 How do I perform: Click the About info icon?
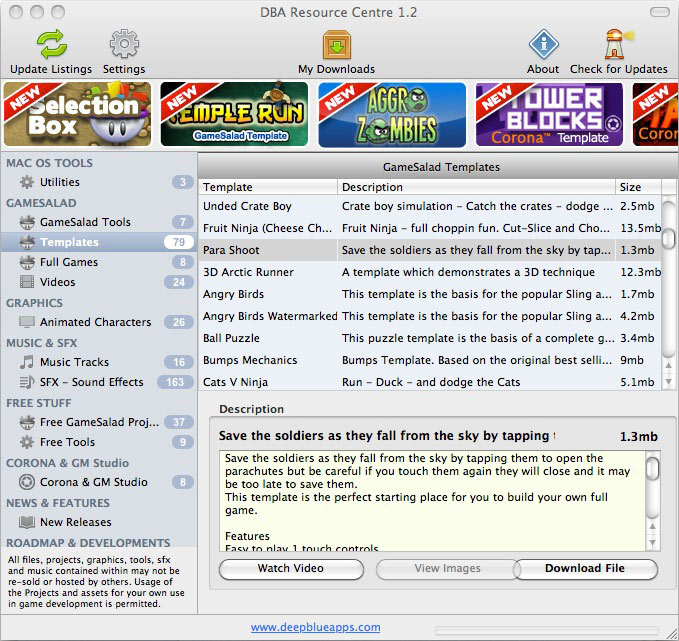[543, 44]
